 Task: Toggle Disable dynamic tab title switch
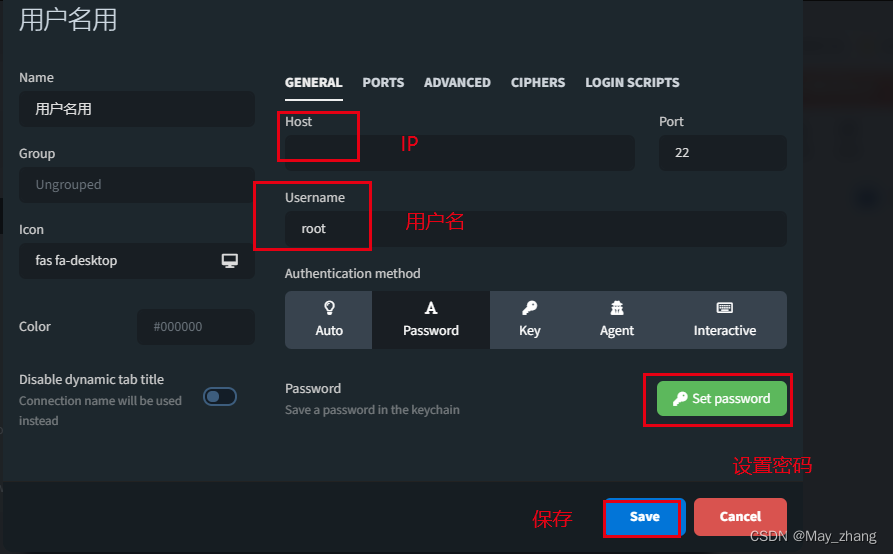coord(220,396)
